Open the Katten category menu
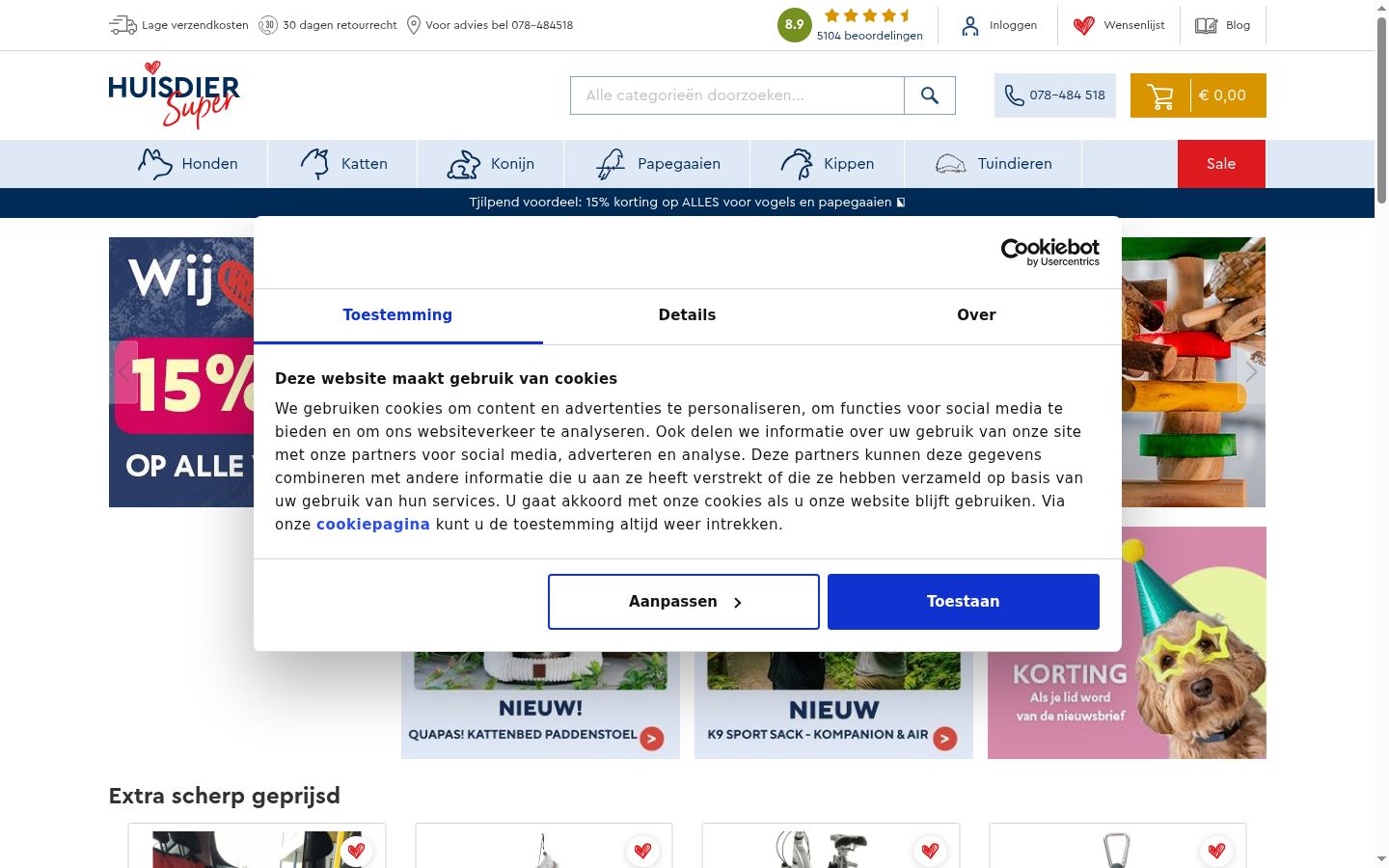 (343, 164)
